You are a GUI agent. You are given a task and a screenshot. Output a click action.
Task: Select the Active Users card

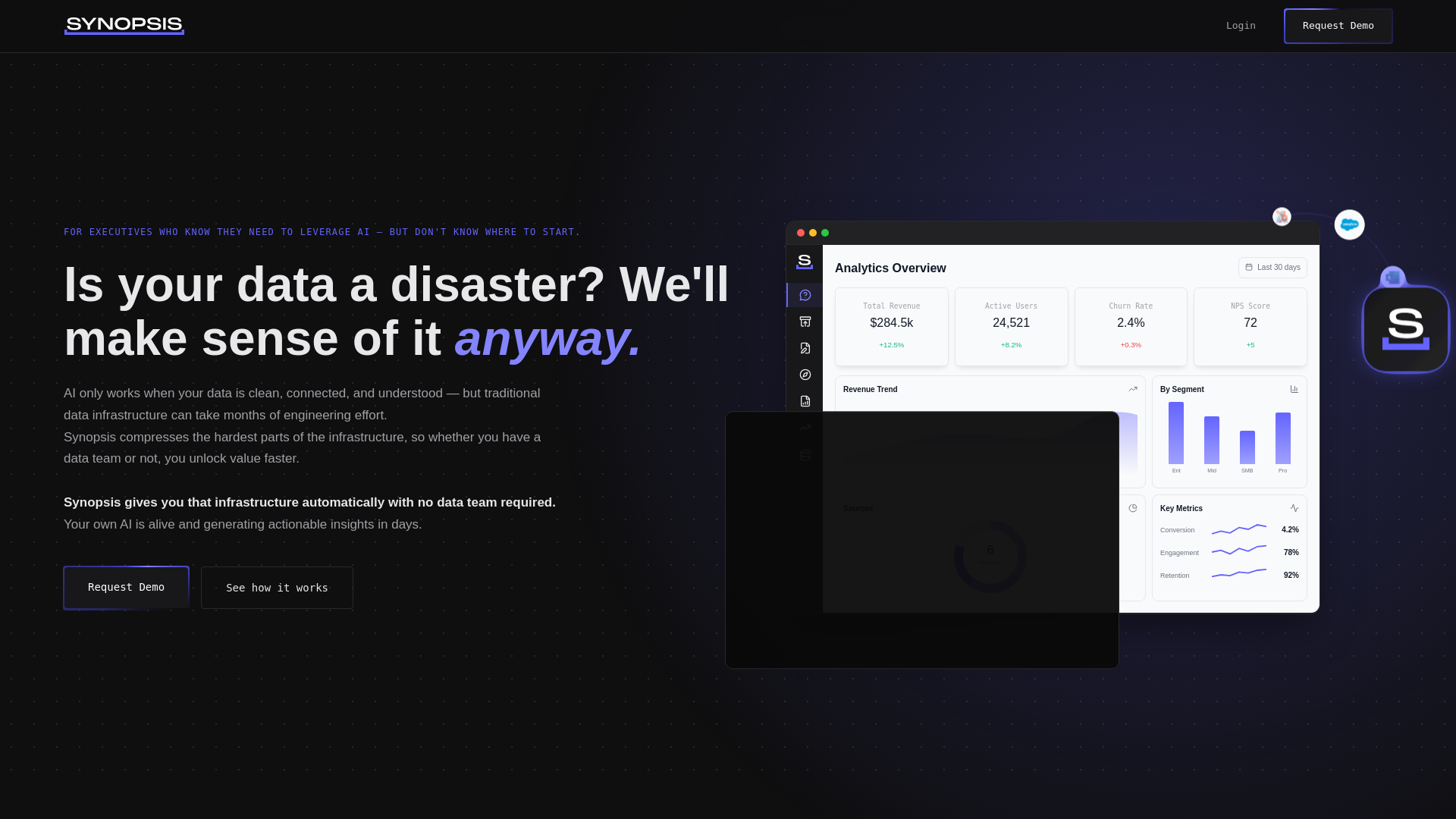click(1011, 327)
